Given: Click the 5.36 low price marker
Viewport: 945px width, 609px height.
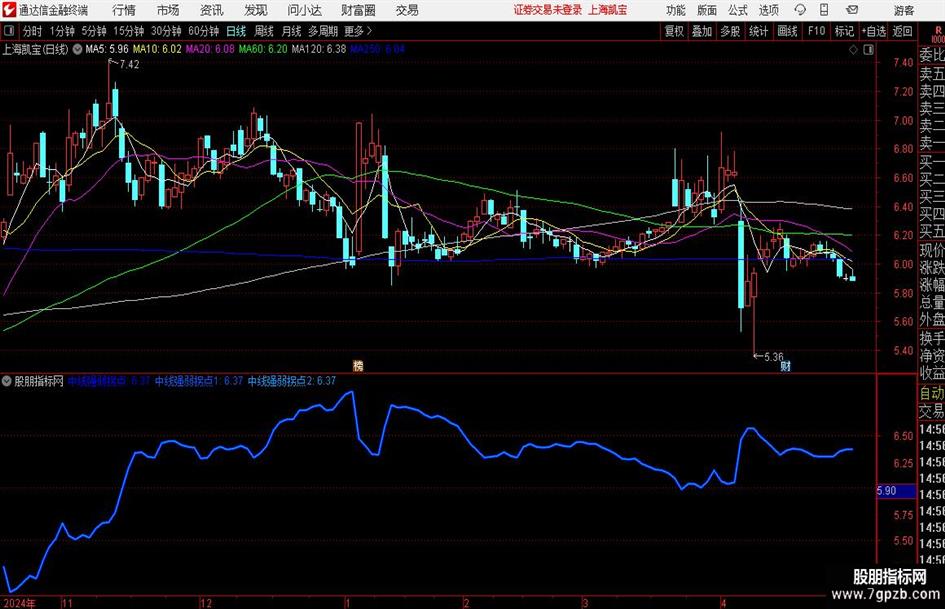Looking at the screenshot, I should pyautogui.click(x=773, y=356).
